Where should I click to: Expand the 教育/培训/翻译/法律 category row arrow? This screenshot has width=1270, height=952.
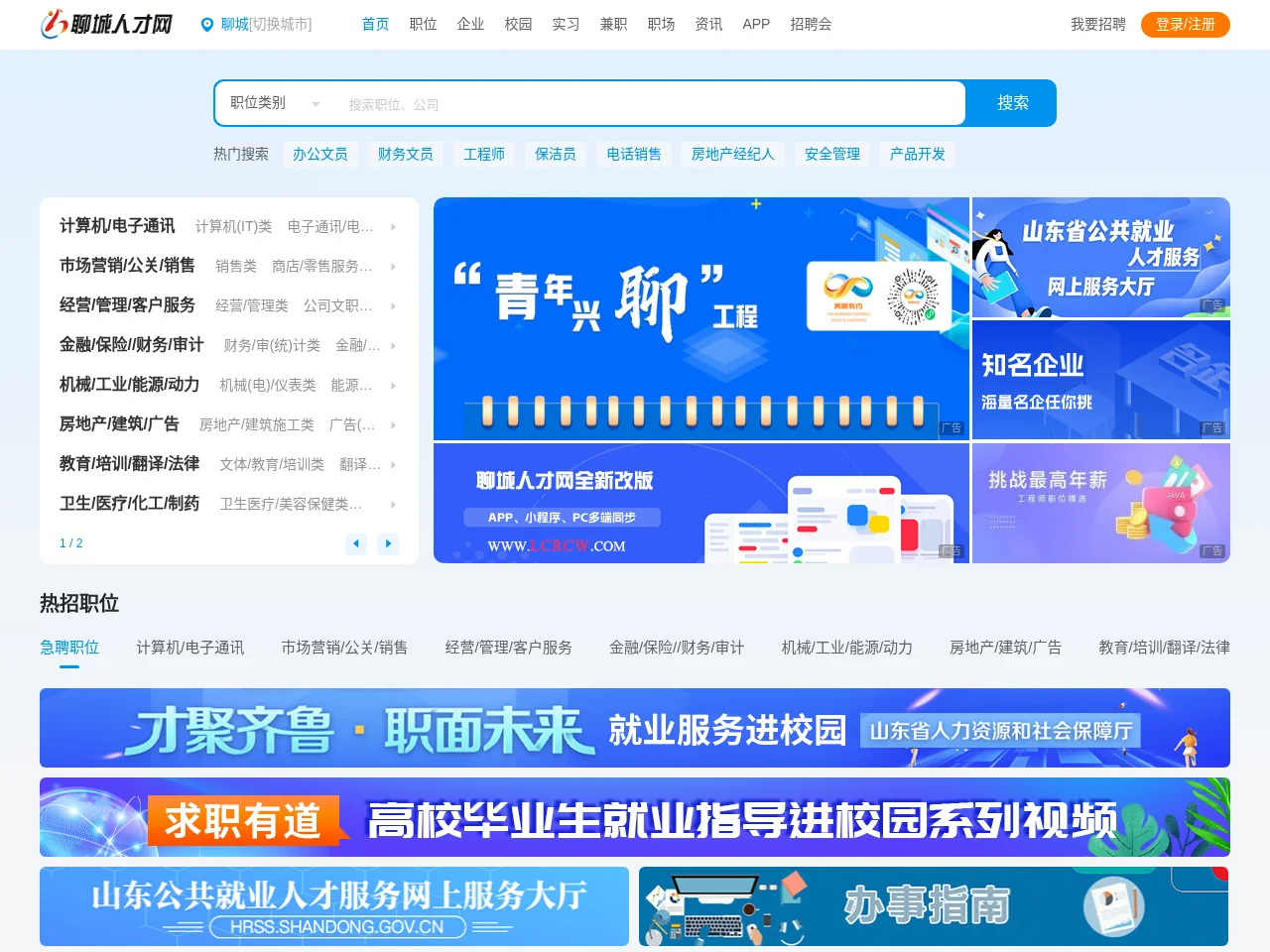tap(394, 465)
